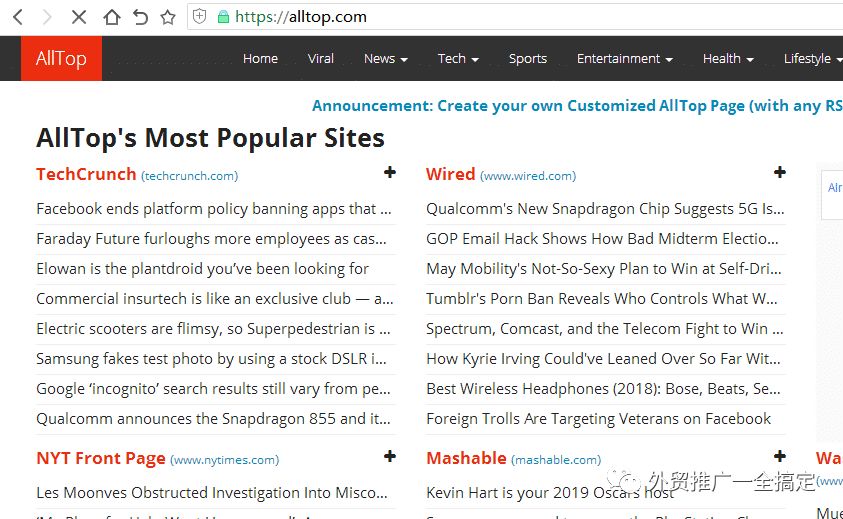
Task: Click the green padlock site info icon
Action: 224,17
